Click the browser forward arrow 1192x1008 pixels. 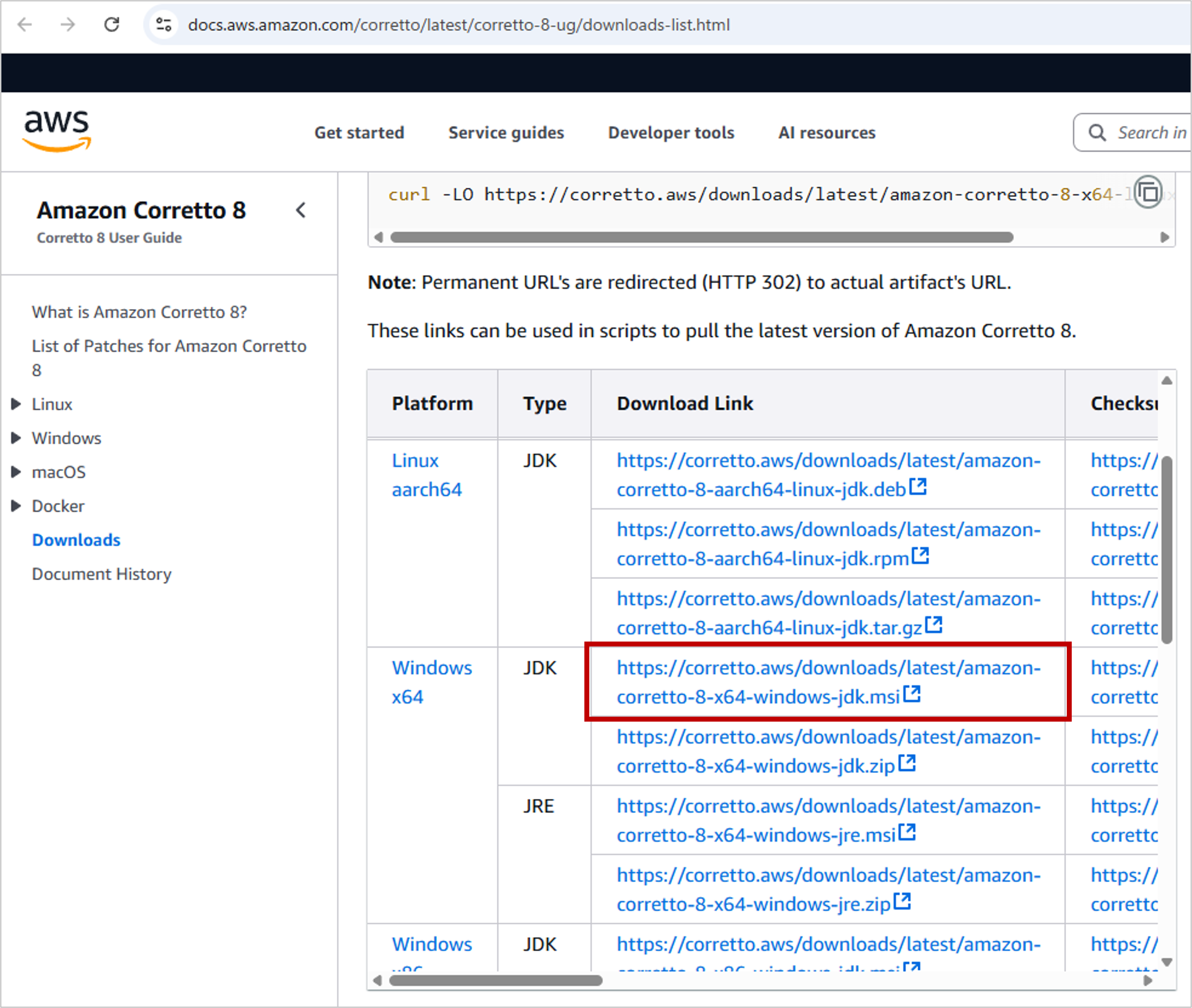click(x=68, y=25)
